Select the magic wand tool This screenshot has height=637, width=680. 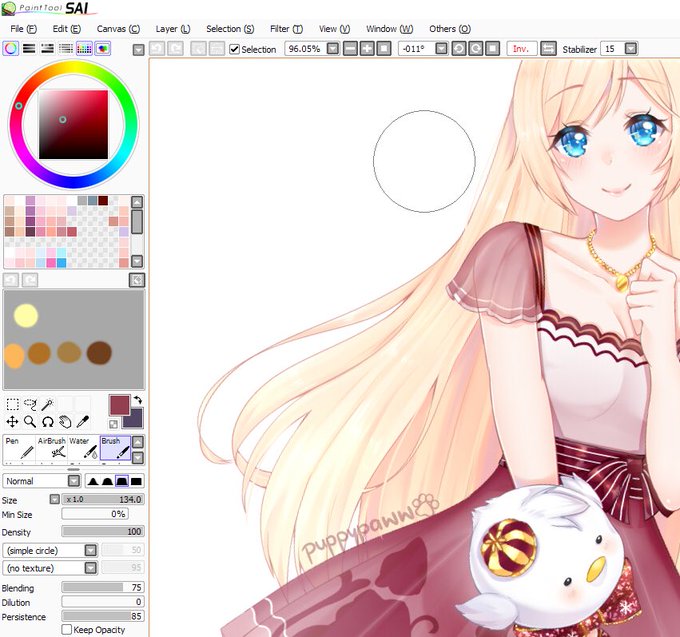(47, 404)
